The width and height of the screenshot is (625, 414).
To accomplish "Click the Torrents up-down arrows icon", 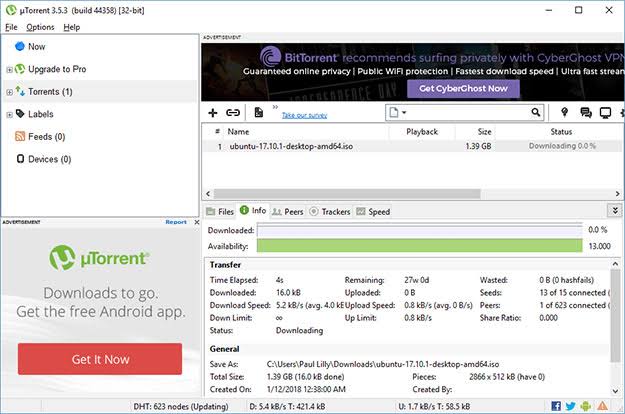I will (20, 91).
